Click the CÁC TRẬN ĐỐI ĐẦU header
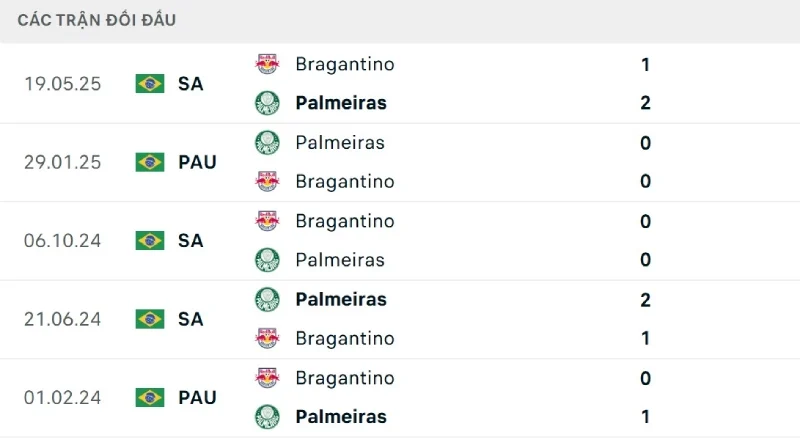 (x=97, y=20)
